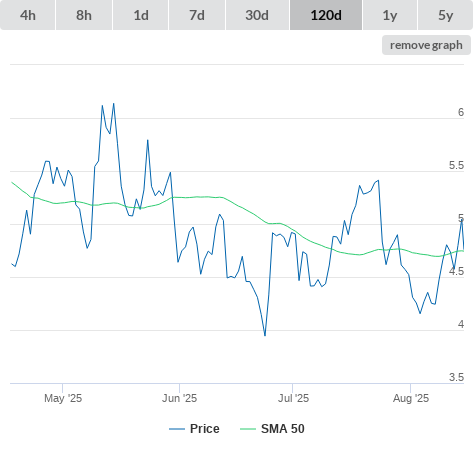
Task: Select the 1y time range tab
Action: pos(390,15)
